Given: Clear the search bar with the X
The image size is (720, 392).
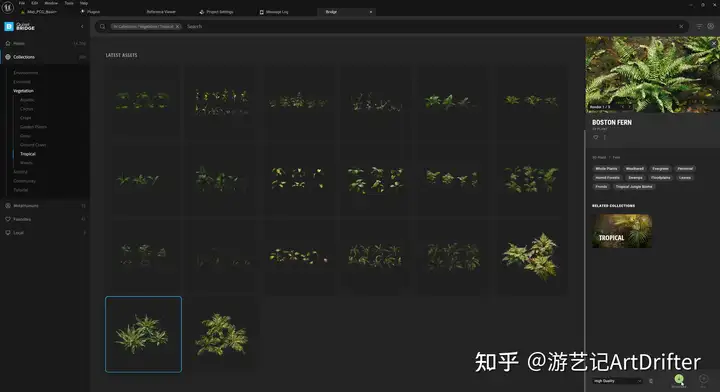Looking at the screenshot, I should 681,27.
